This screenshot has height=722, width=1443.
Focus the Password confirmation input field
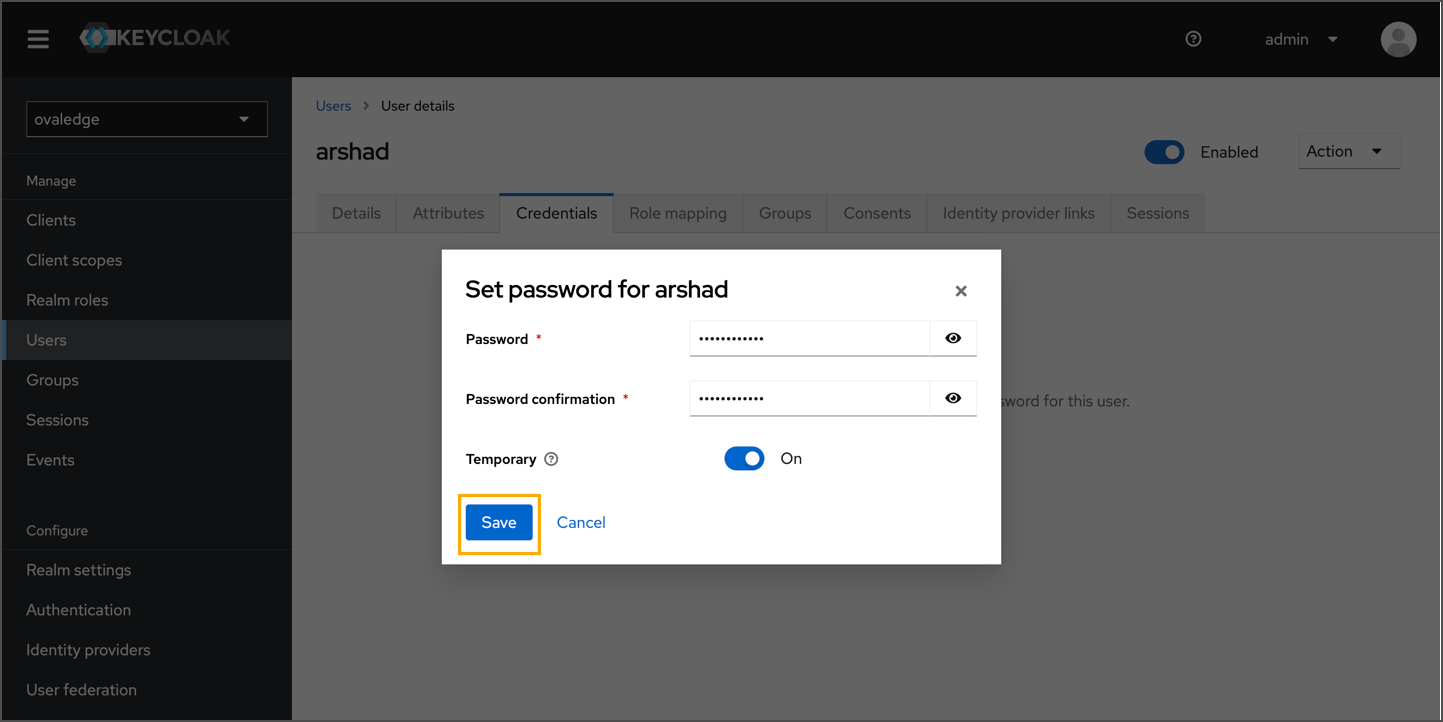809,398
